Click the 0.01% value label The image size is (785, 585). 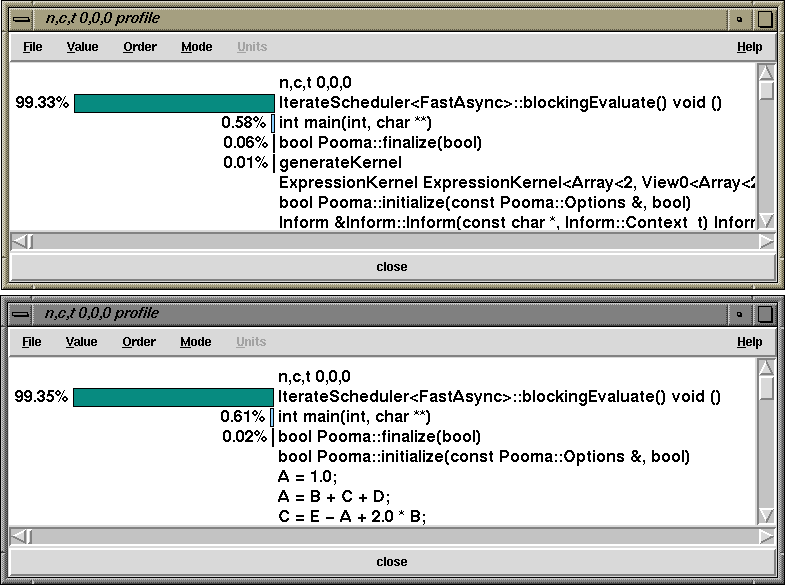pyautogui.click(x=245, y=163)
